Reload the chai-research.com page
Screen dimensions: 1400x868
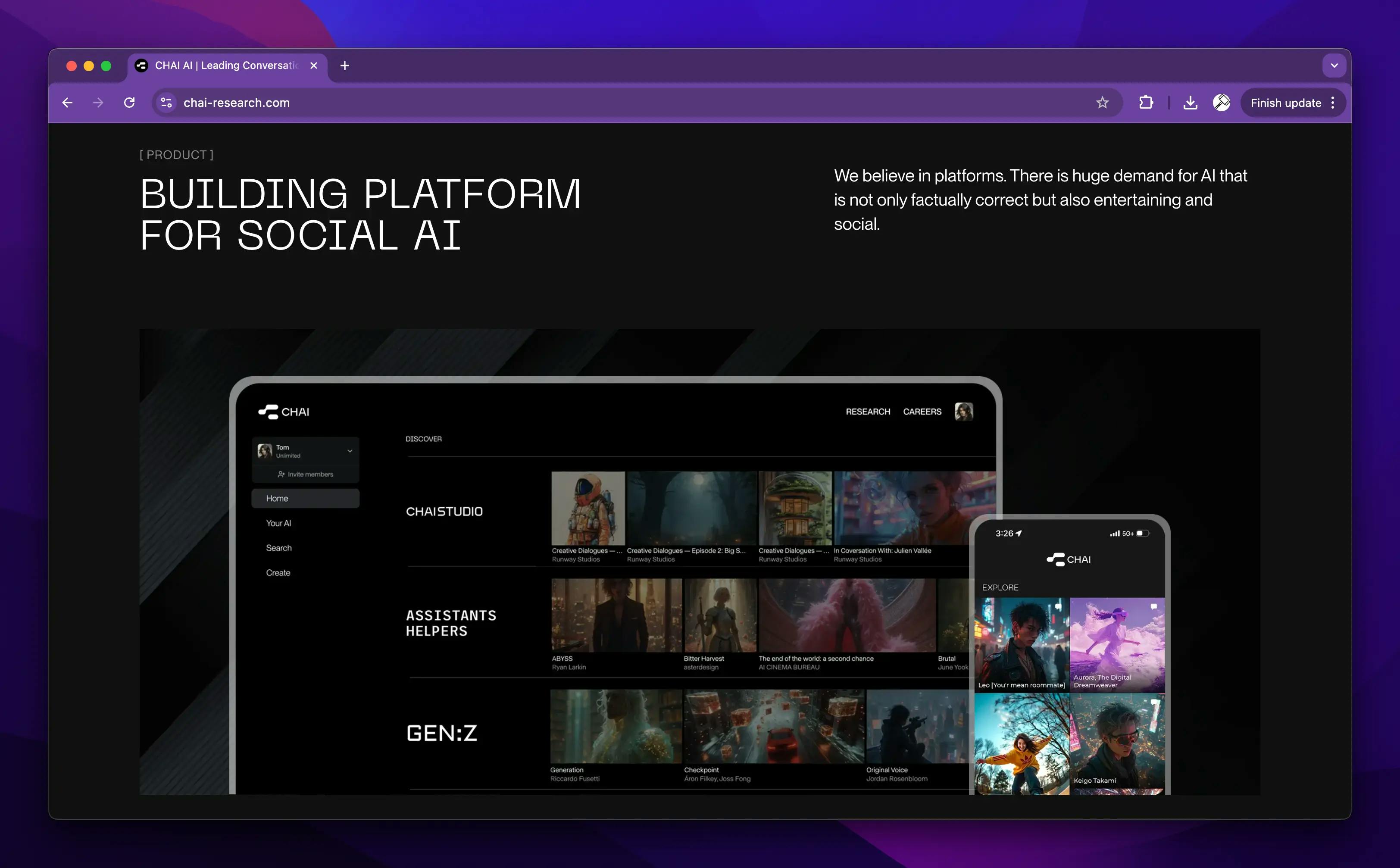tap(130, 103)
